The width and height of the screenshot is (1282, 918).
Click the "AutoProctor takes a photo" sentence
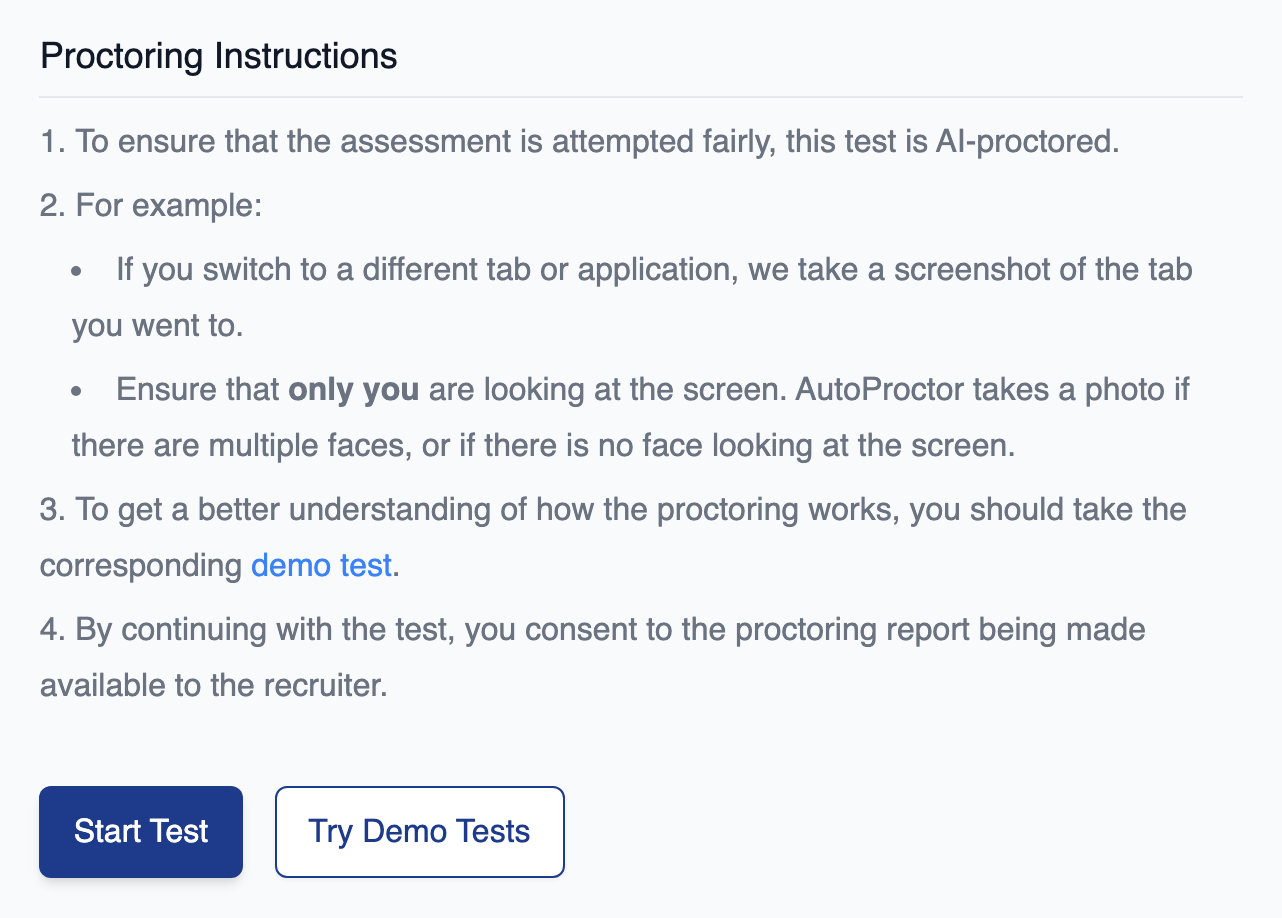pyautogui.click(x=992, y=389)
